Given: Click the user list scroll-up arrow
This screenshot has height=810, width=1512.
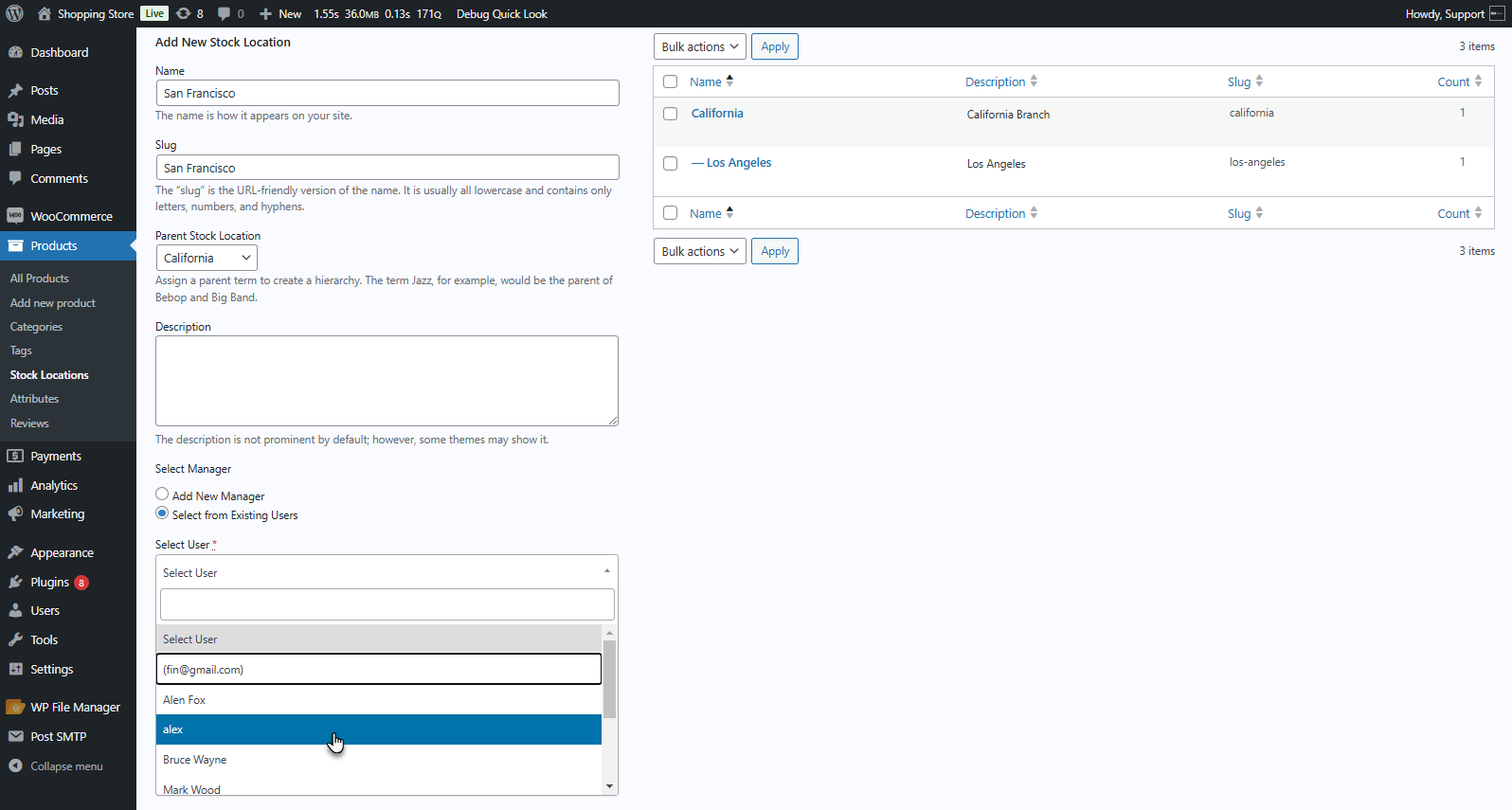Looking at the screenshot, I should (x=609, y=632).
